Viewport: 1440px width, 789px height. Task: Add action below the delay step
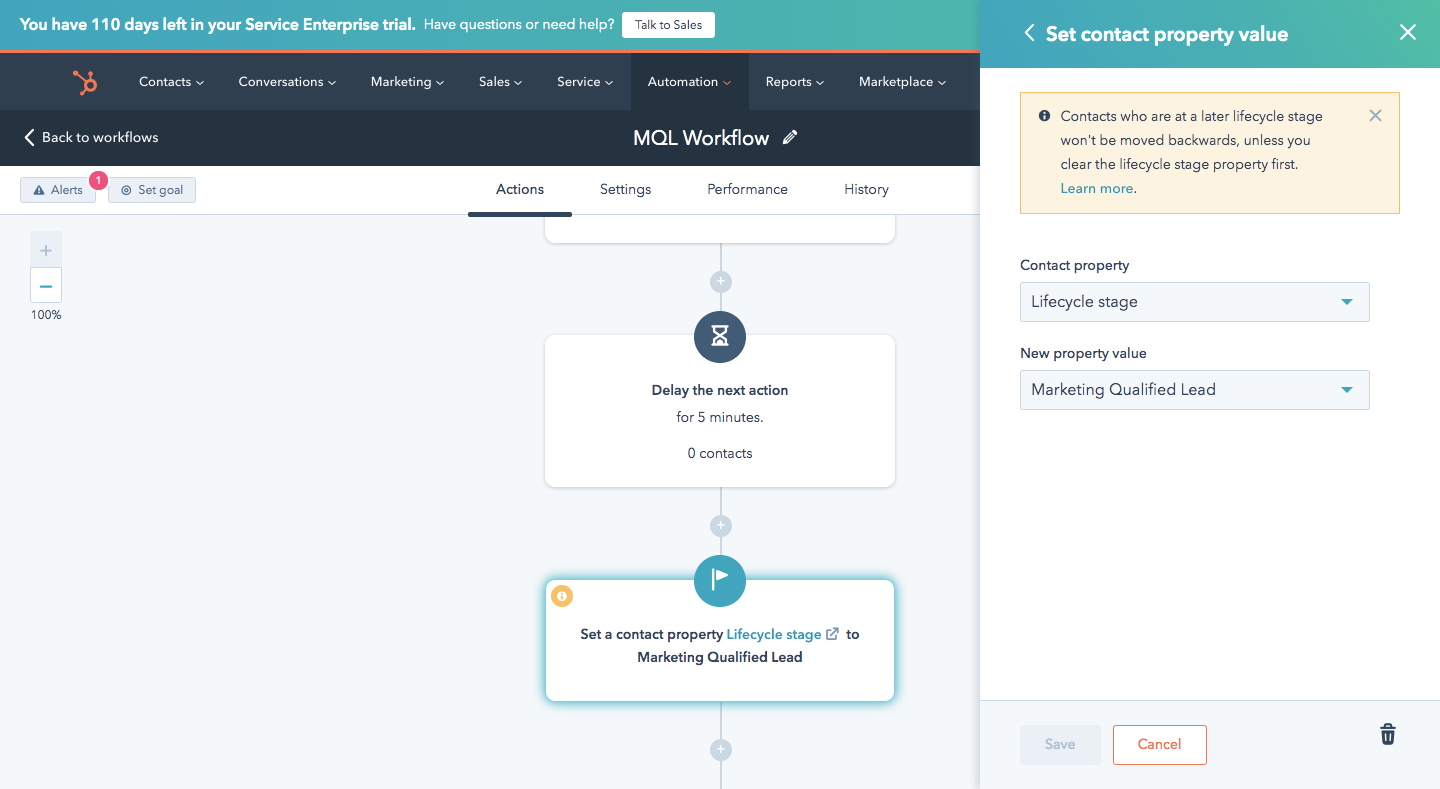[x=720, y=526]
